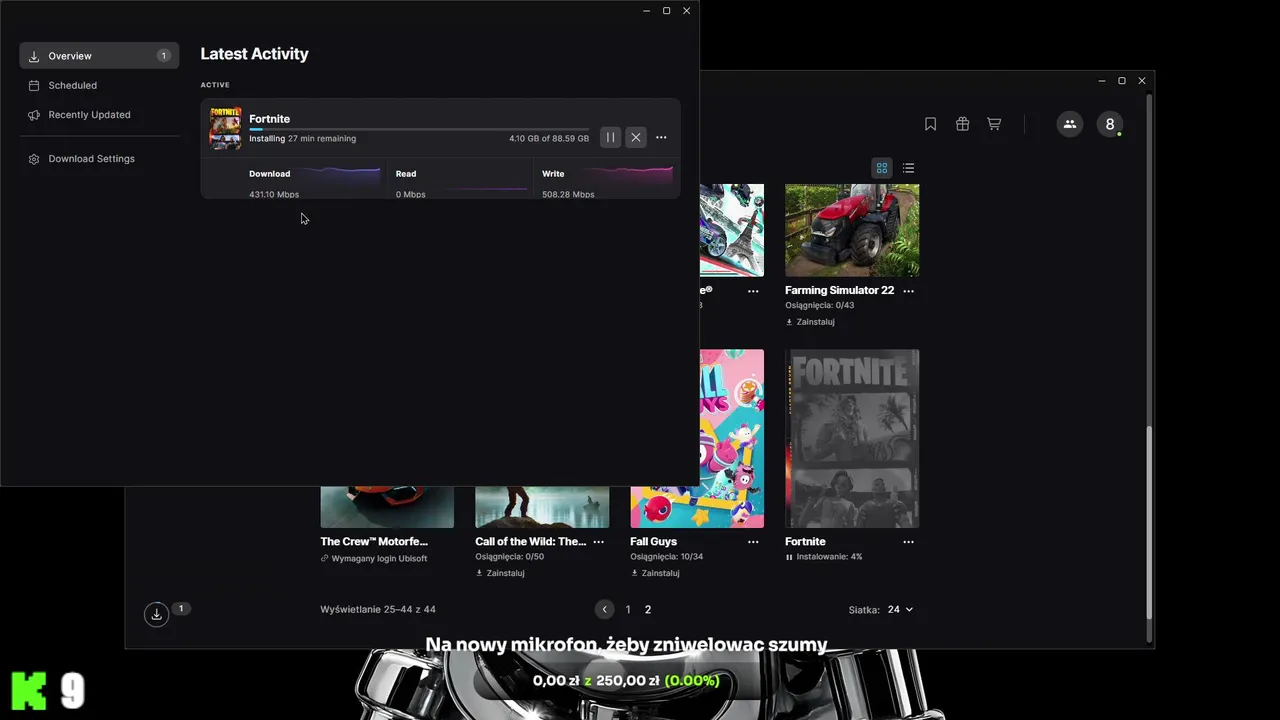Click Wymagany login Ubisoft label

click(374, 558)
